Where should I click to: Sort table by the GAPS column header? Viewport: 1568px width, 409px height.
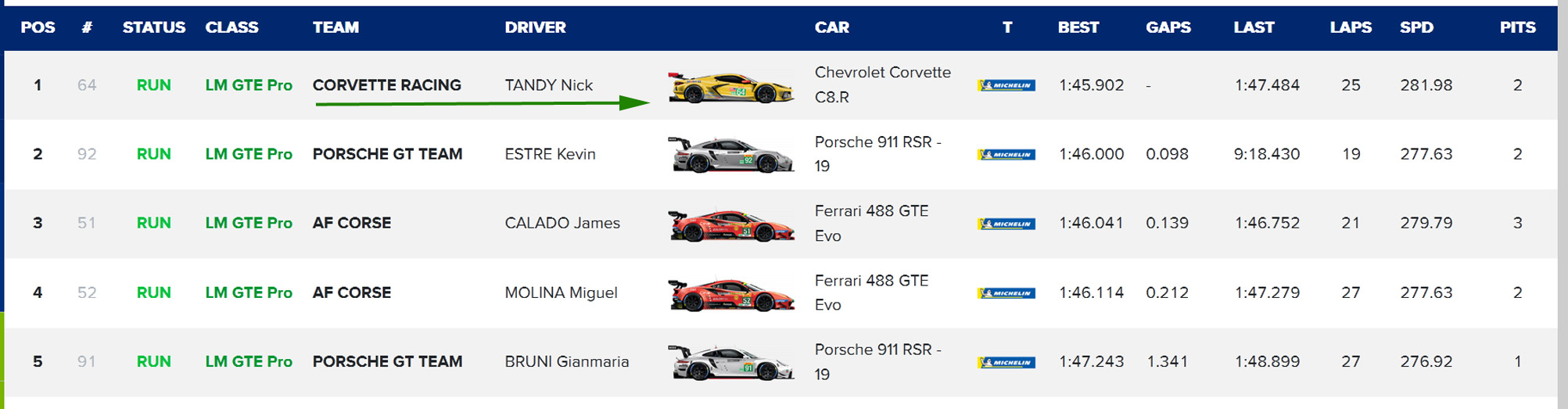coord(1168,27)
